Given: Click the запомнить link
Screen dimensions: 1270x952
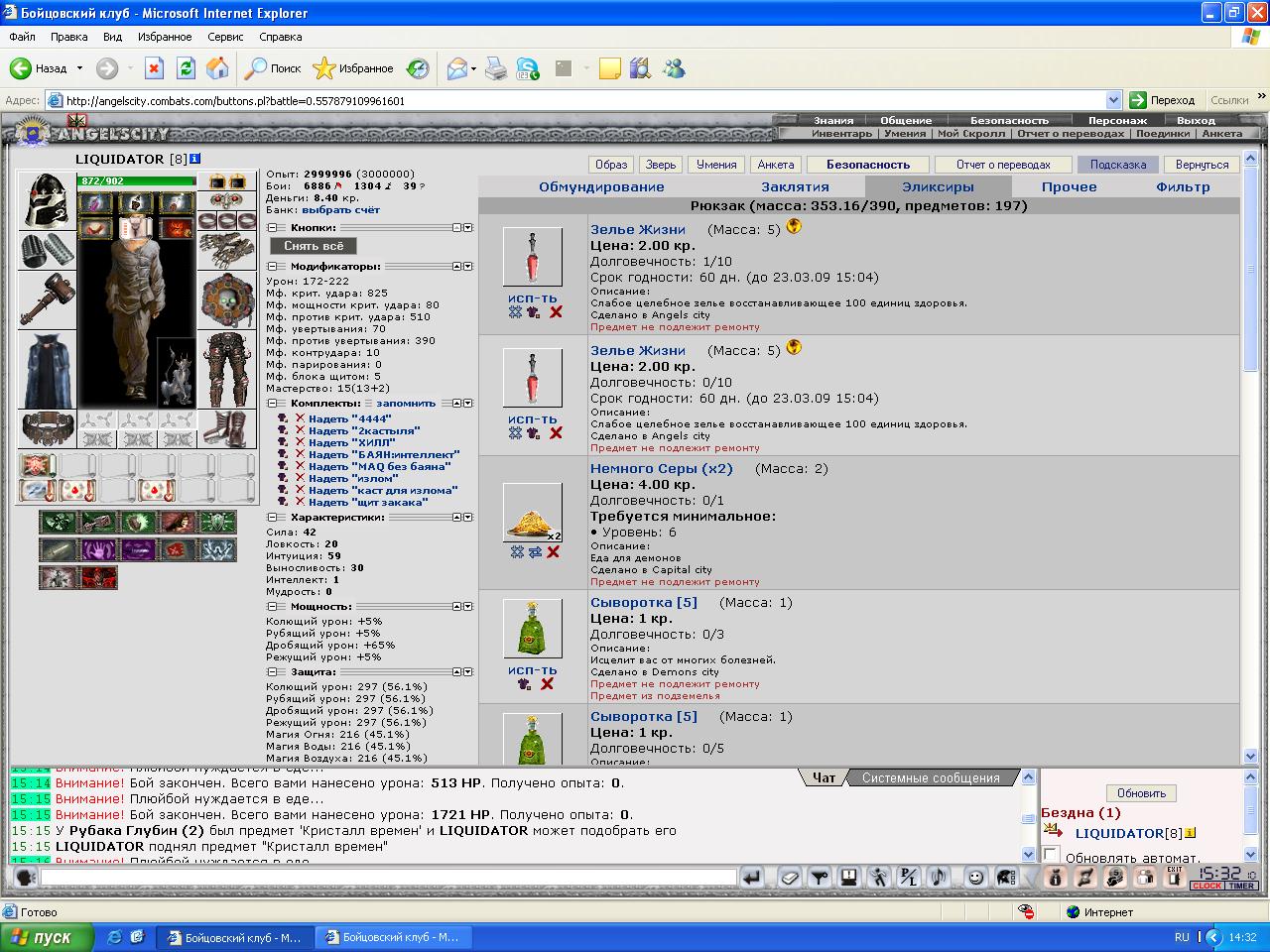Looking at the screenshot, I should coord(407,404).
